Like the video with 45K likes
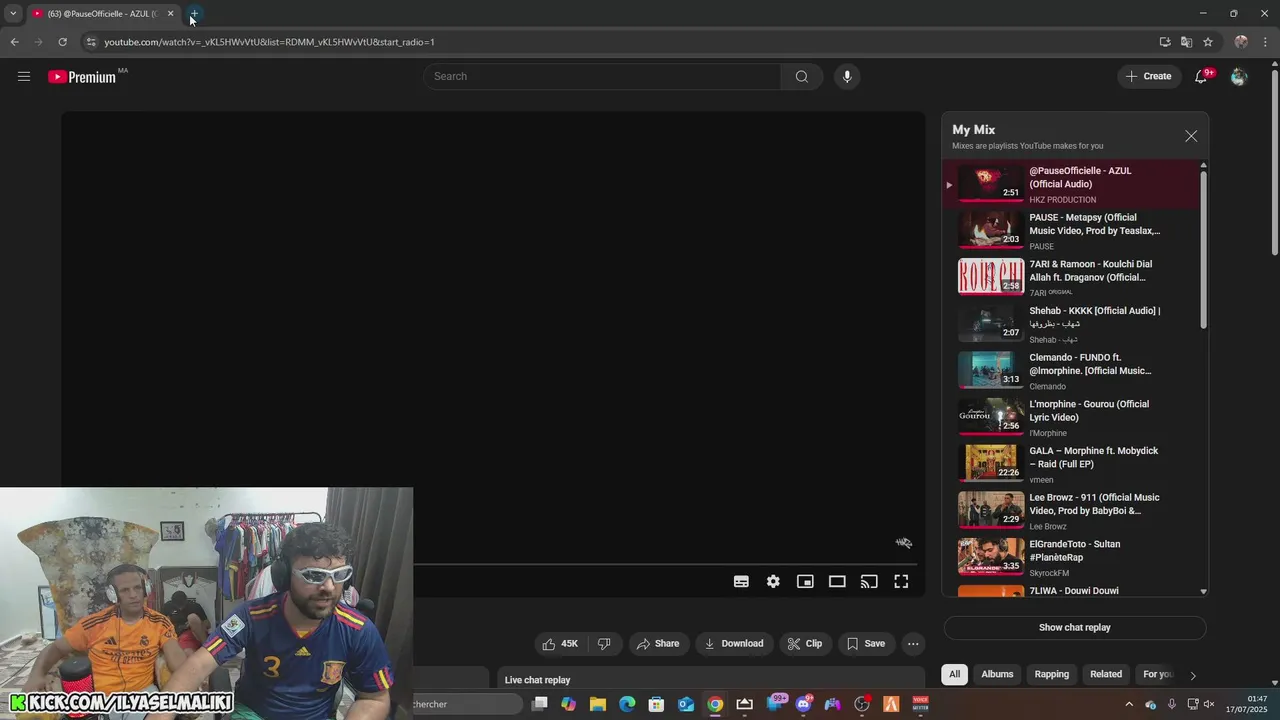1280x720 pixels. click(x=560, y=644)
